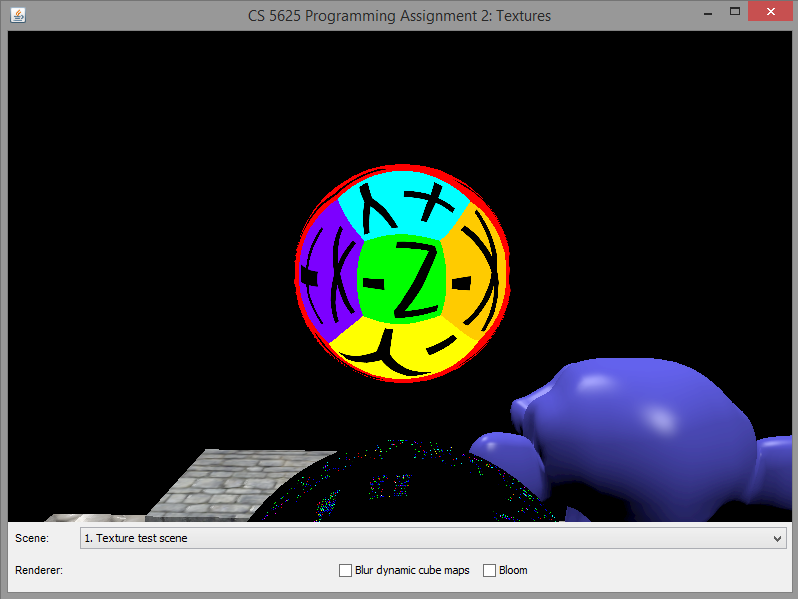Click the dark reflective sphere at the bottom
The image size is (798, 599).
tap(400, 490)
